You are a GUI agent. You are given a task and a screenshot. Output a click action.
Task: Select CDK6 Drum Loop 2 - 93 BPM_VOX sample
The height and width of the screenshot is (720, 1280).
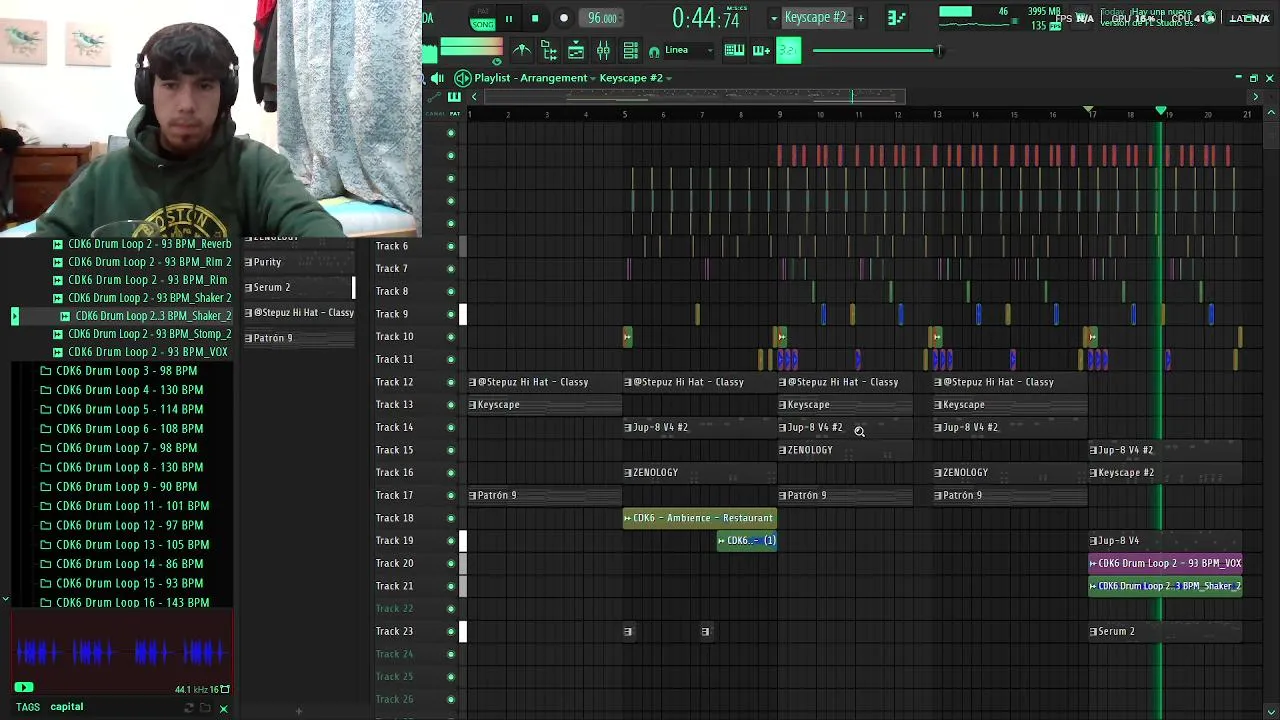140,352
